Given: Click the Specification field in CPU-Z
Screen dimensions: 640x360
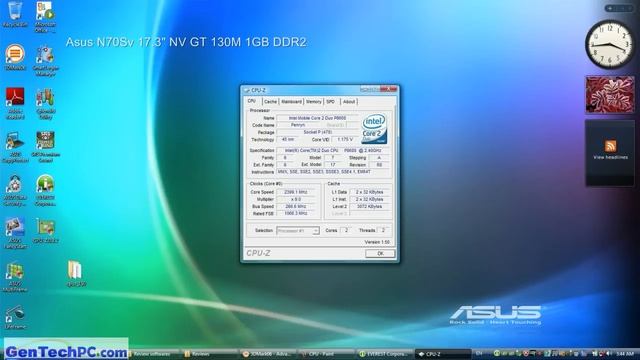Looking at the screenshot, I should pyautogui.click(x=333, y=151).
